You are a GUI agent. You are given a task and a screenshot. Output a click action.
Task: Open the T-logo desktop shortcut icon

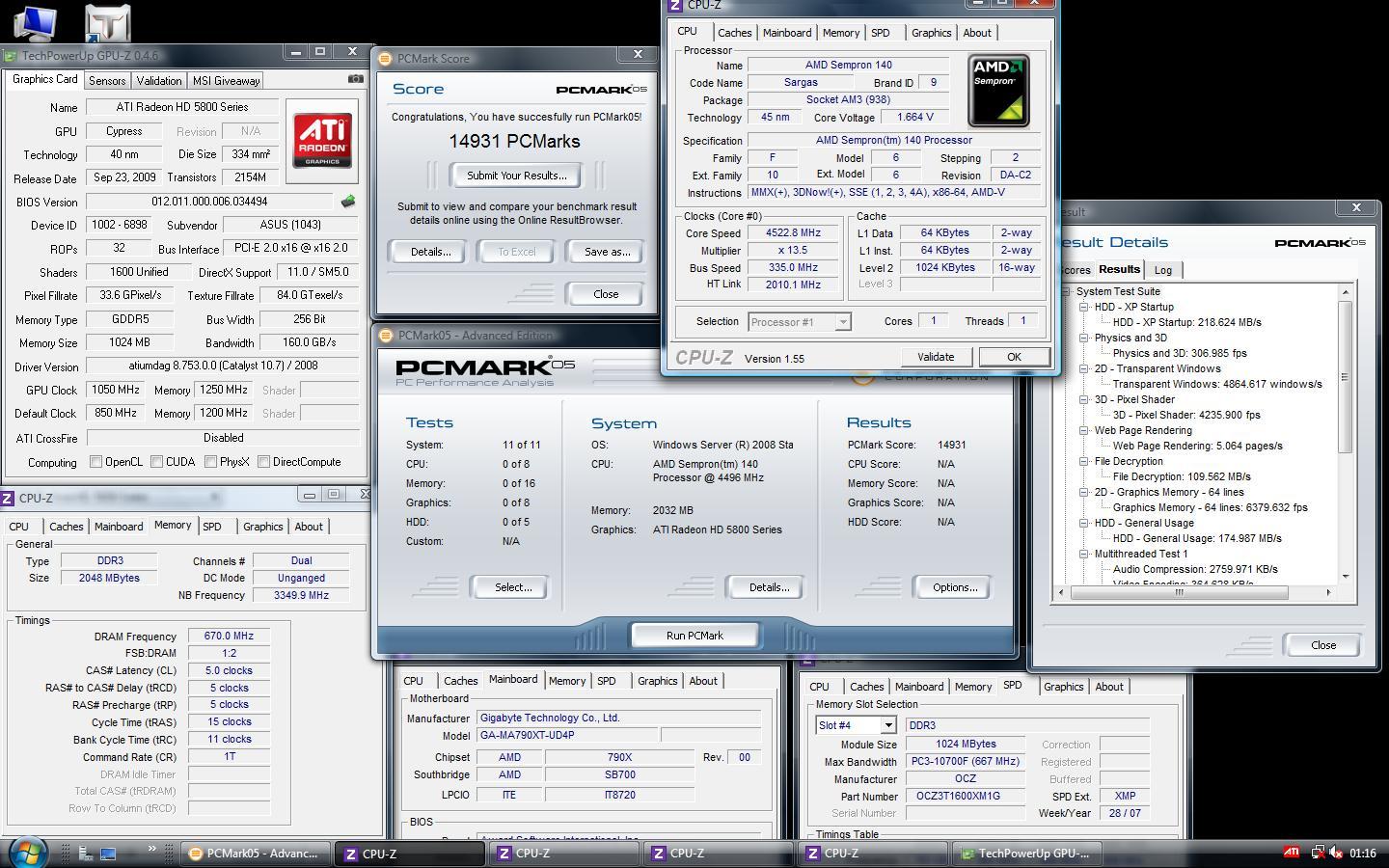coord(107,21)
